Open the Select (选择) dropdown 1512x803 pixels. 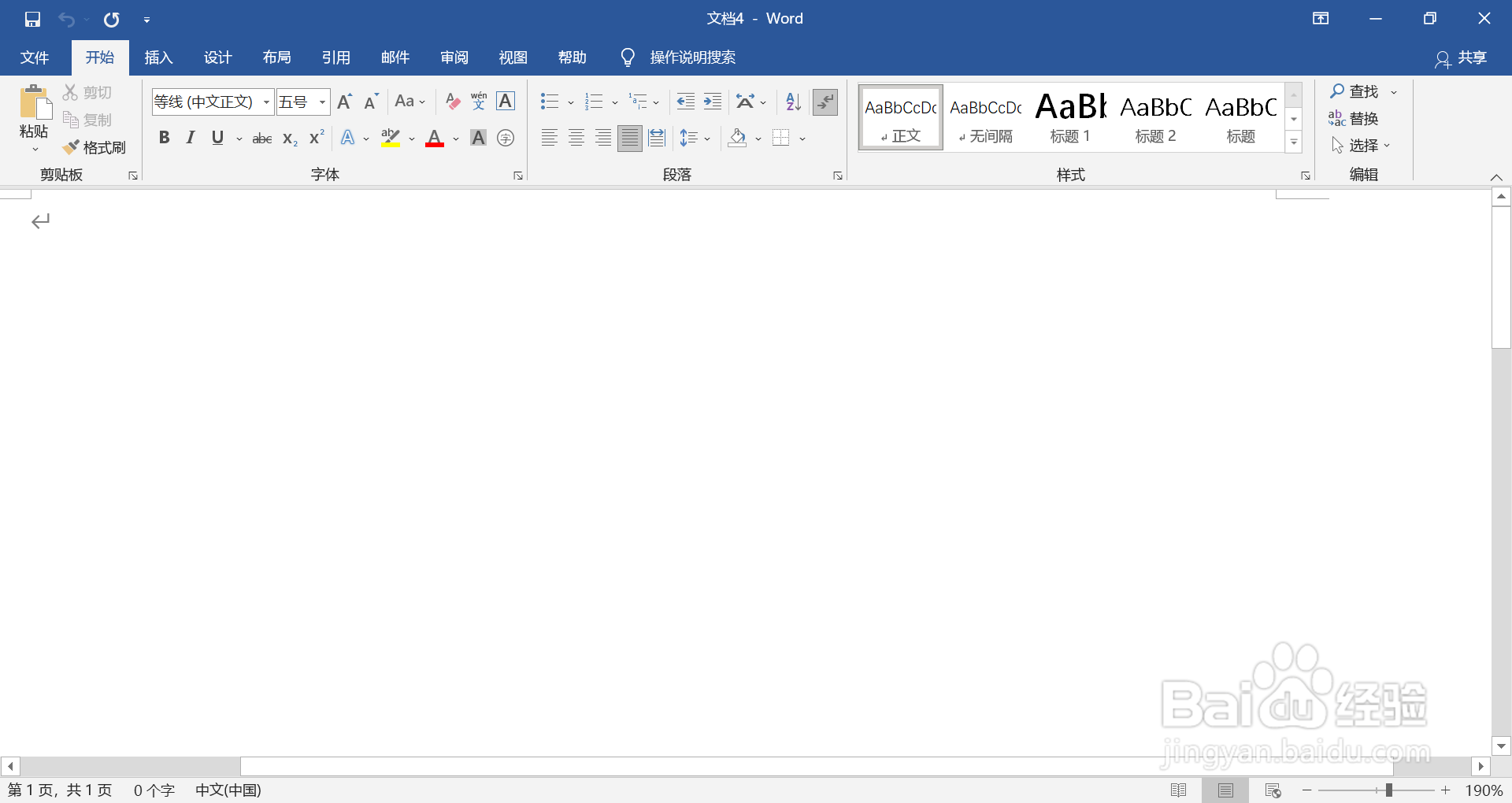(x=1361, y=145)
